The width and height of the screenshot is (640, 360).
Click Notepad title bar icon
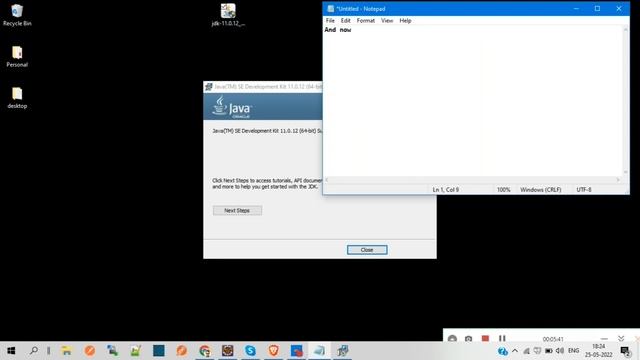[330, 9]
